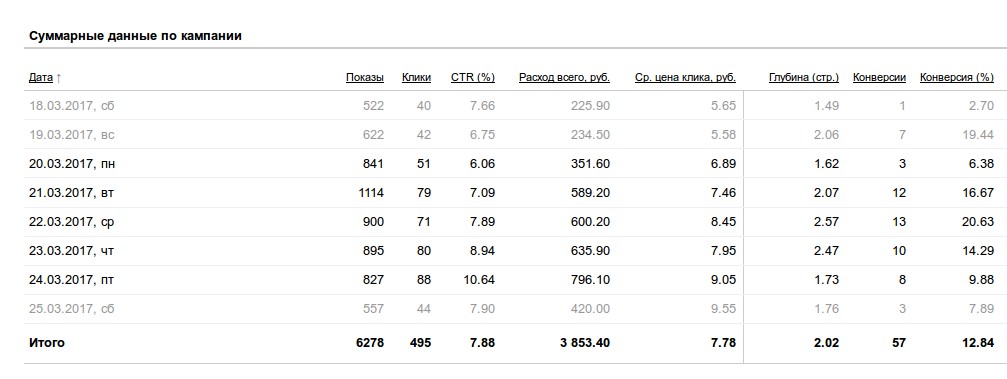Click the Суммарные данные по кампании heading

[136, 36]
